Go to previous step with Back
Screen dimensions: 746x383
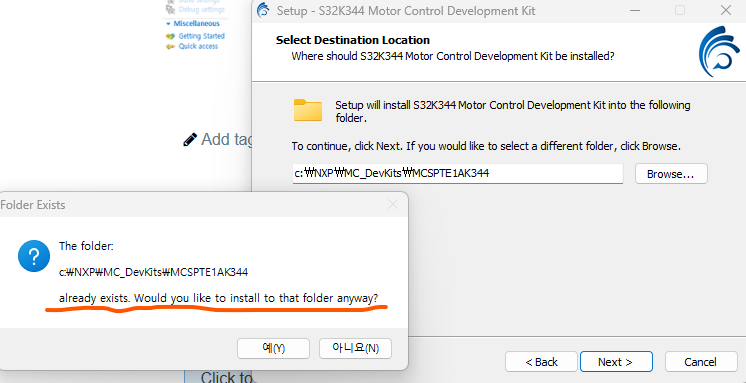click(x=541, y=362)
